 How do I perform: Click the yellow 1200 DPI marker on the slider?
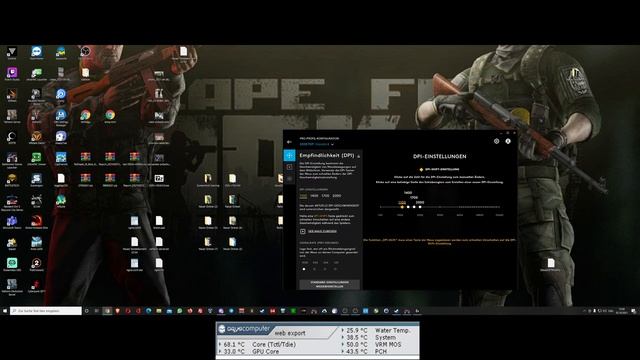(402, 207)
